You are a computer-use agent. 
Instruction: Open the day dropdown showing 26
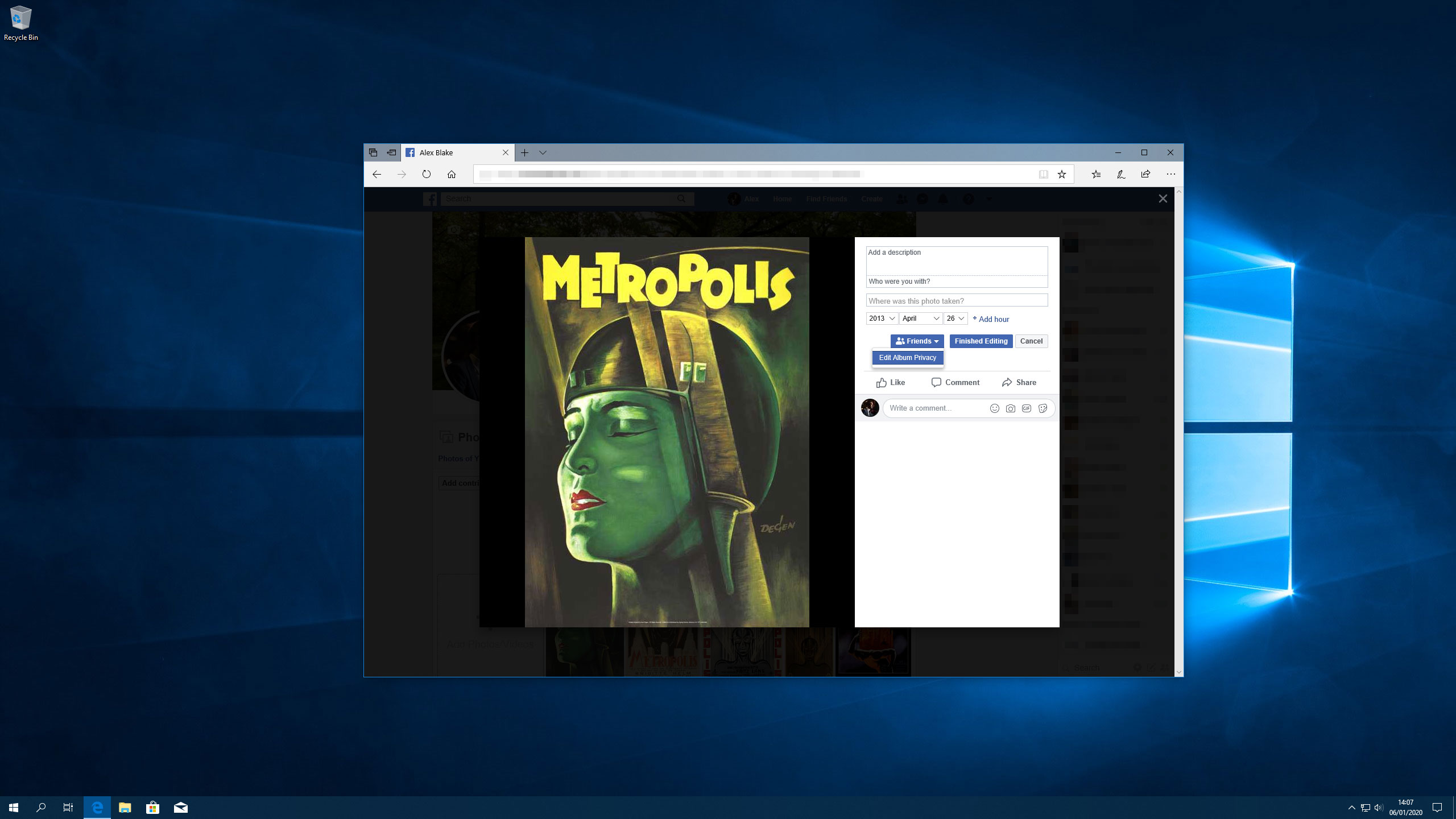click(955, 318)
